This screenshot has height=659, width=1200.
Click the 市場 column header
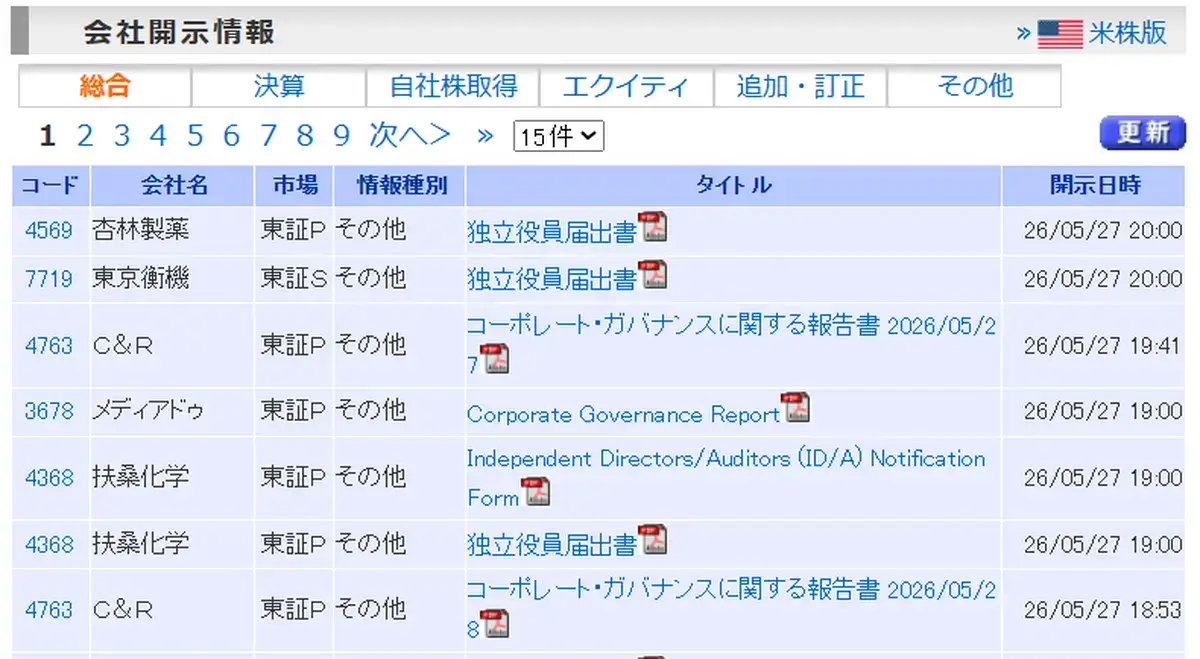coord(295,185)
